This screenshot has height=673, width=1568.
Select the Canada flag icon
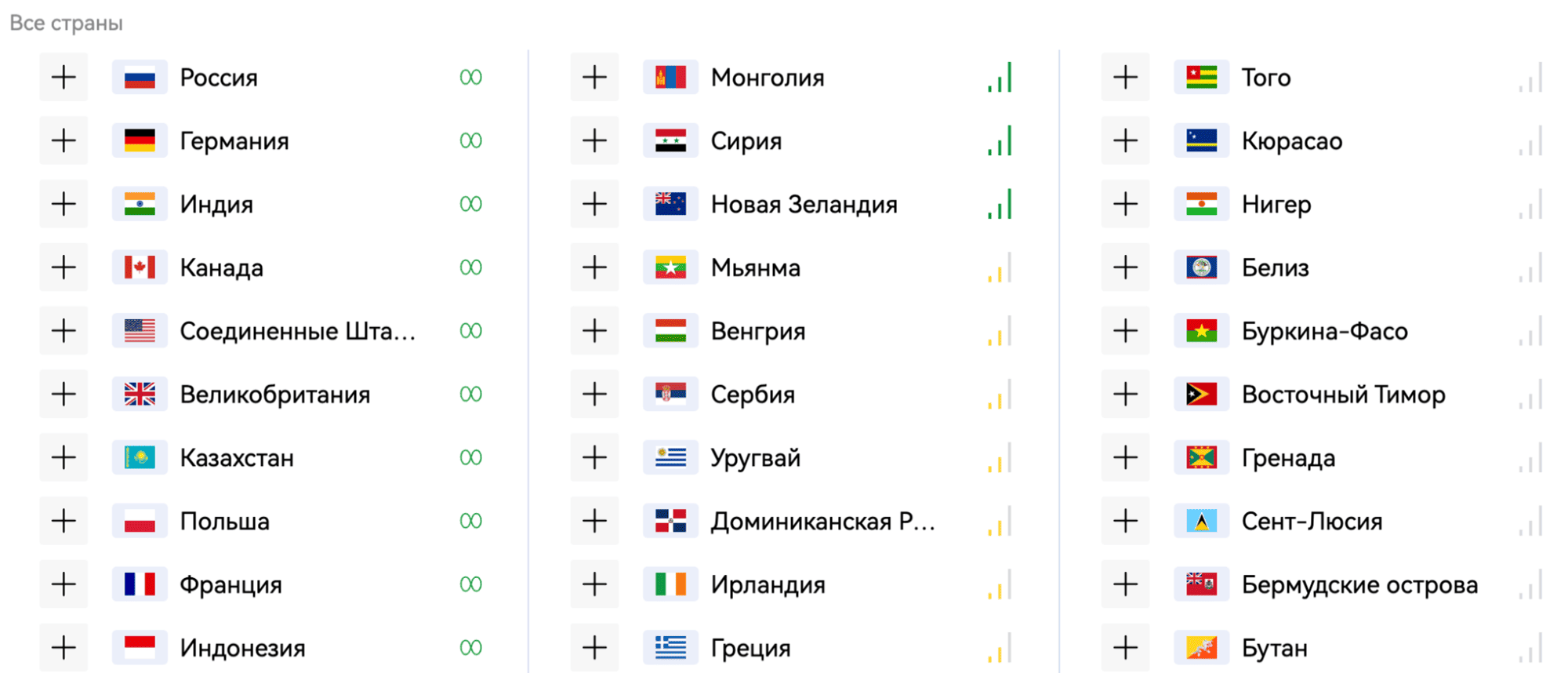tap(140, 267)
